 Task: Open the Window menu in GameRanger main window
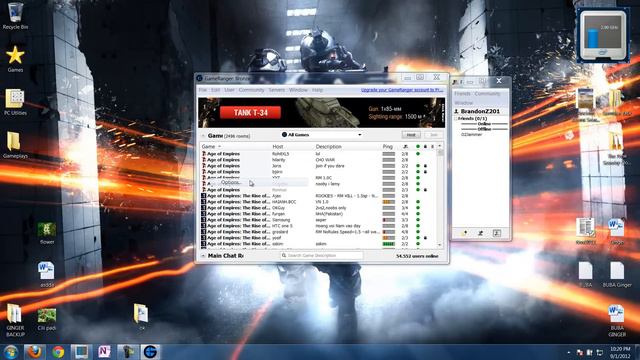point(298,90)
